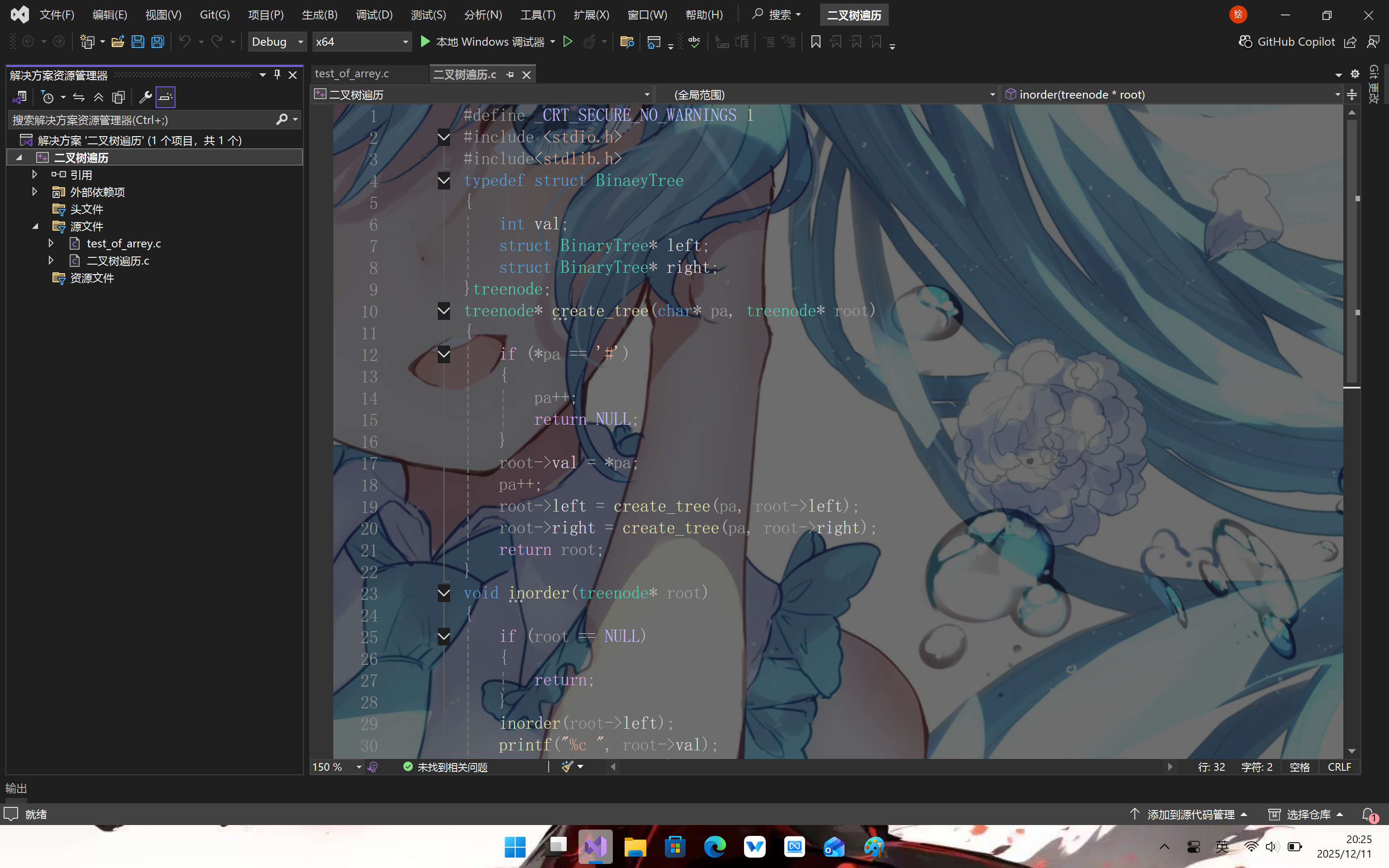Collapse the create_tree function at line 10
The image size is (1389, 868).
(444, 311)
